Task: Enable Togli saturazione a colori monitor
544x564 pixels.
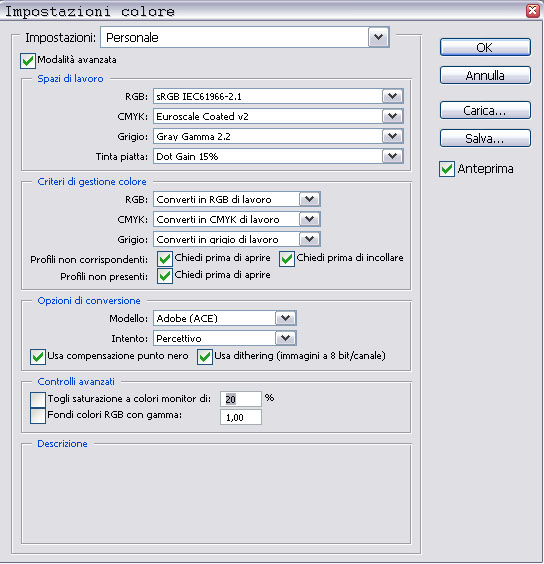Action: click(x=38, y=400)
